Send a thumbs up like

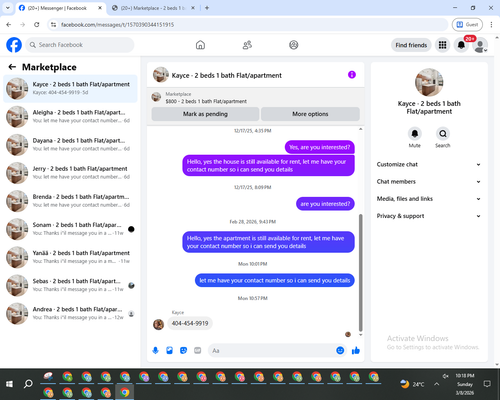click(x=356, y=350)
